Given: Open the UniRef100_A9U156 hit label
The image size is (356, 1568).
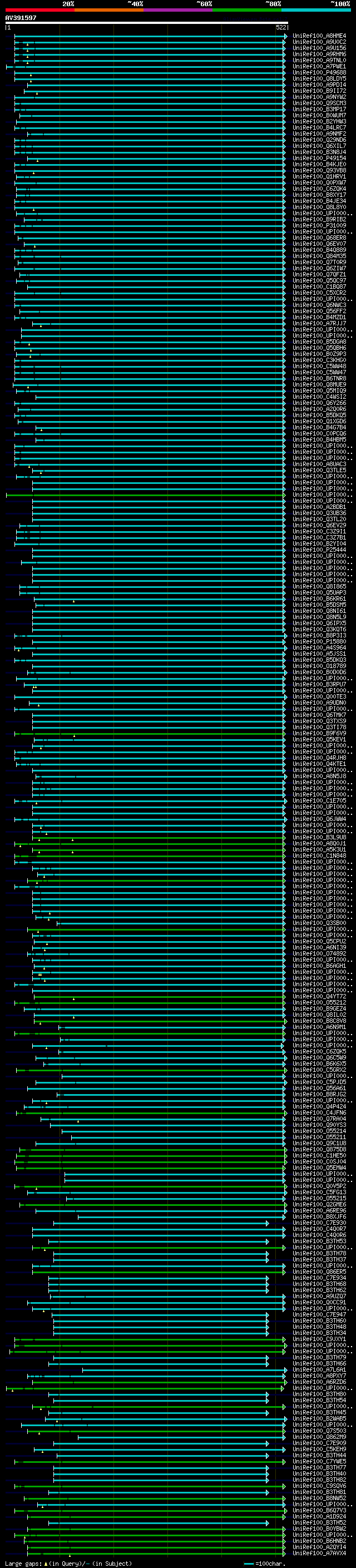Looking at the screenshot, I should (x=319, y=48).
